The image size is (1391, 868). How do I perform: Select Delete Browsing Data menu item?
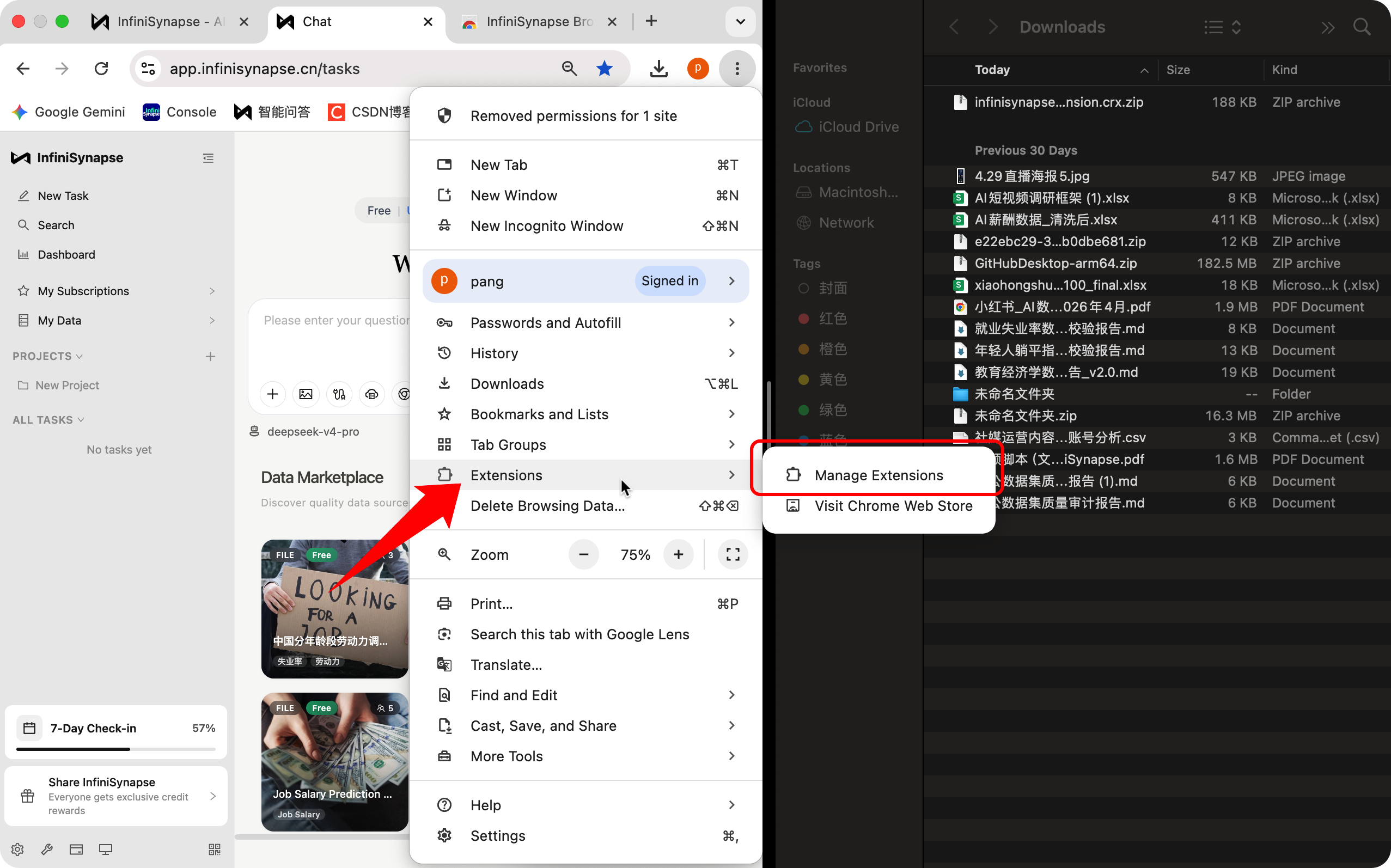(585, 506)
